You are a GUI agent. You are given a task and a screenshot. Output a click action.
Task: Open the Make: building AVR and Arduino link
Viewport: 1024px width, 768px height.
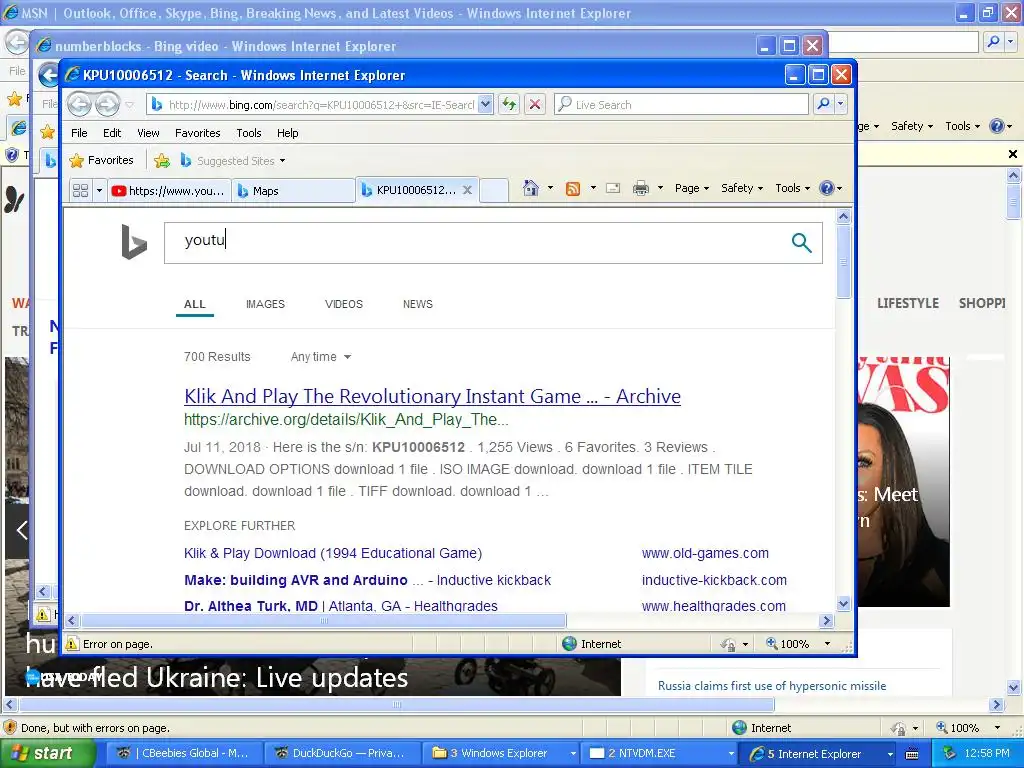click(368, 580)
